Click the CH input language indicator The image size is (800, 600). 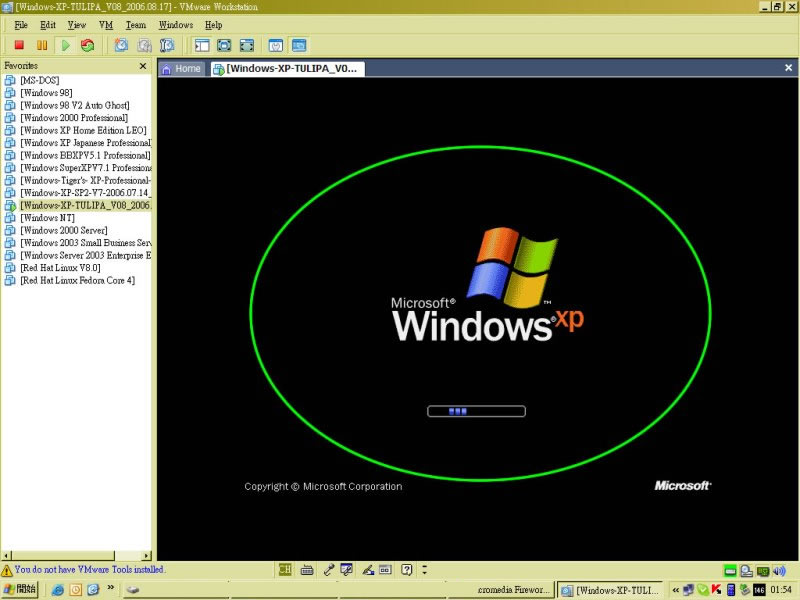click(285, 569)
